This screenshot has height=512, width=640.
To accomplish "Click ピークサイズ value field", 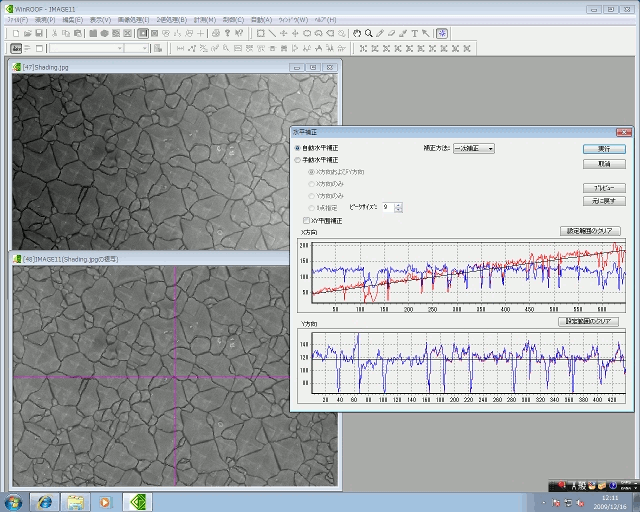I will pos(388,207).
